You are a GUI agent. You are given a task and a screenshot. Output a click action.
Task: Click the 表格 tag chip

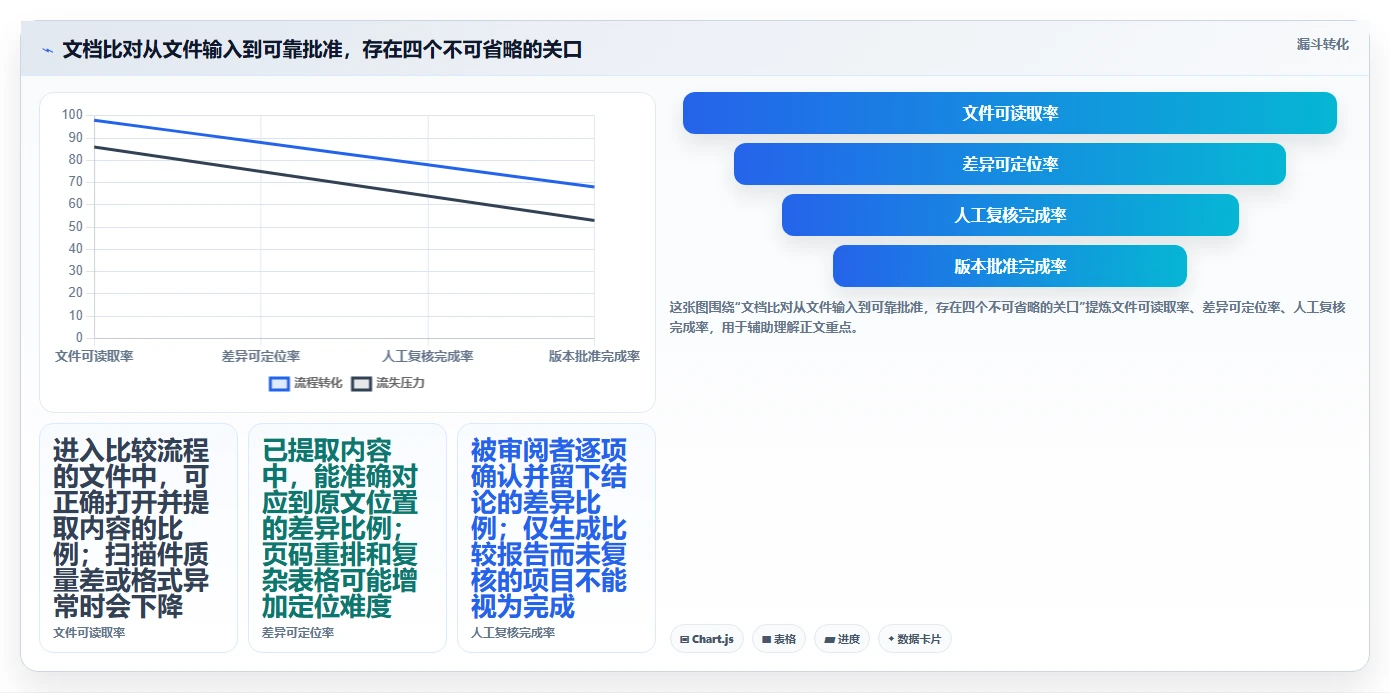coord(778,639)
